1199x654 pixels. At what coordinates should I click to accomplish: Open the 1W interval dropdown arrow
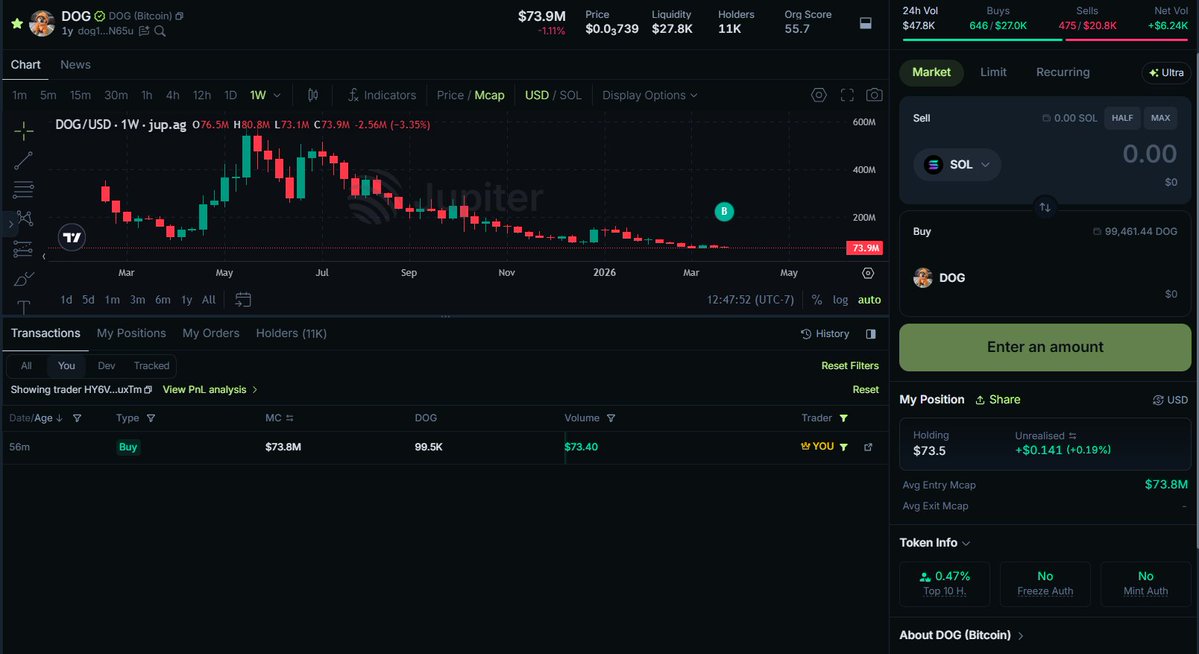[x=277, y=96]
